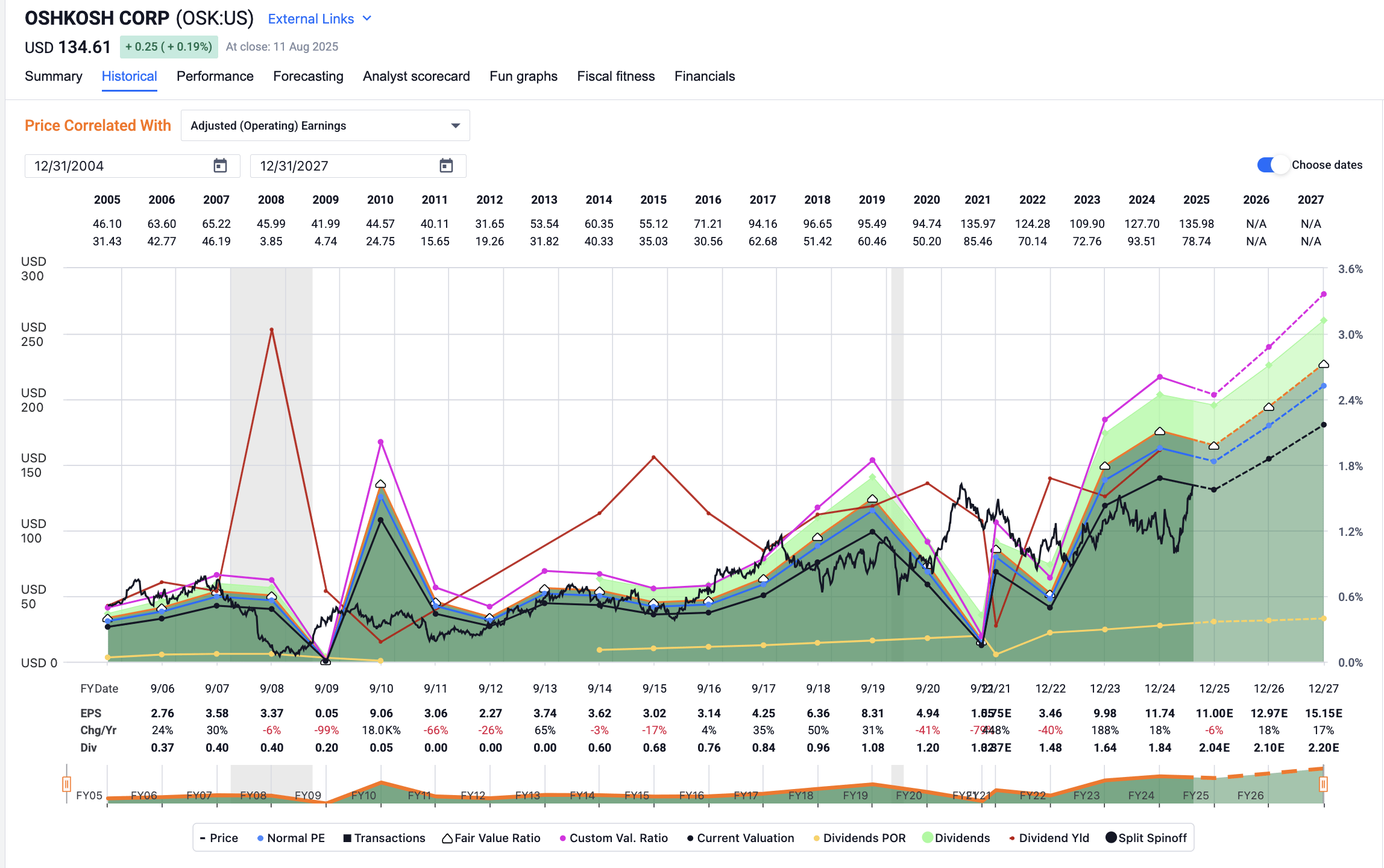Click the left handle of the timeline range slider
Viewport: 1384px width, 868px height.
coord(66,784)
